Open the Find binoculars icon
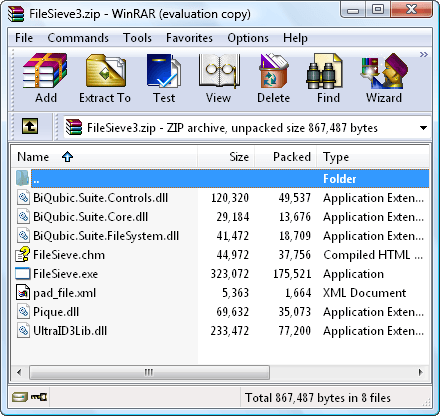 point(325,71)
